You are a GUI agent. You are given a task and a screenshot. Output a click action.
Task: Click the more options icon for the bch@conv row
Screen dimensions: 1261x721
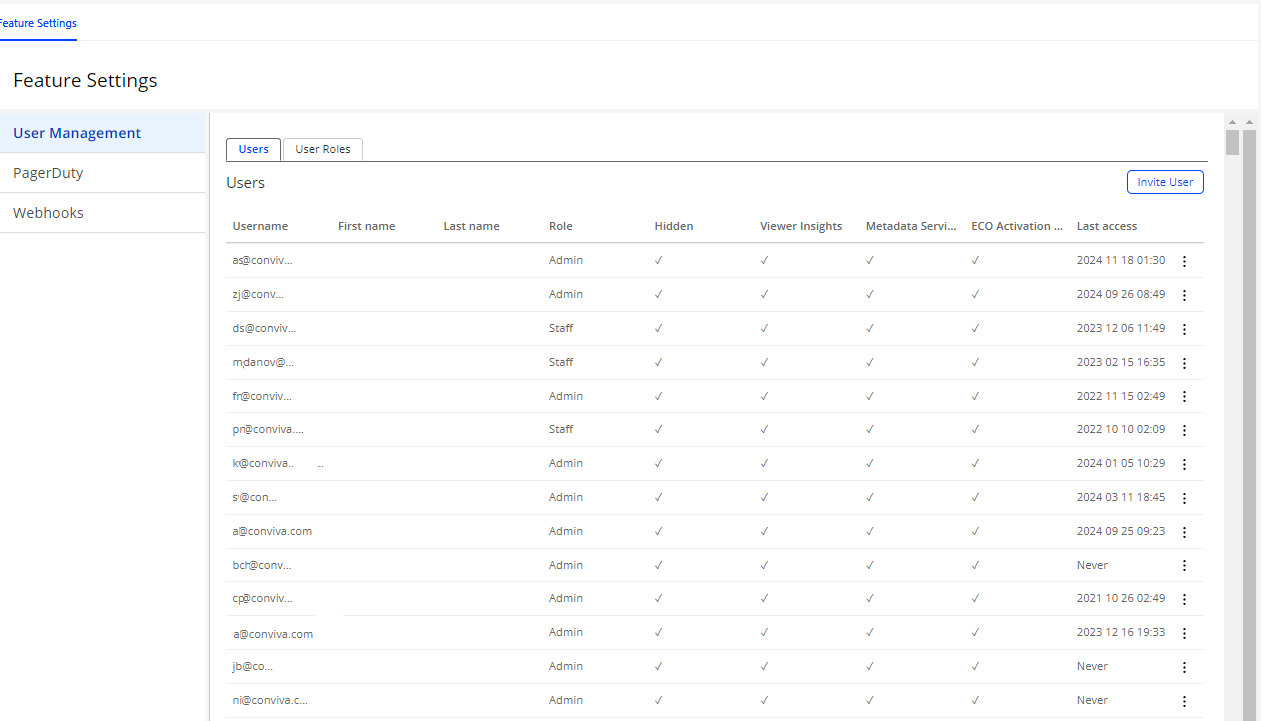tap(1184, 565)
